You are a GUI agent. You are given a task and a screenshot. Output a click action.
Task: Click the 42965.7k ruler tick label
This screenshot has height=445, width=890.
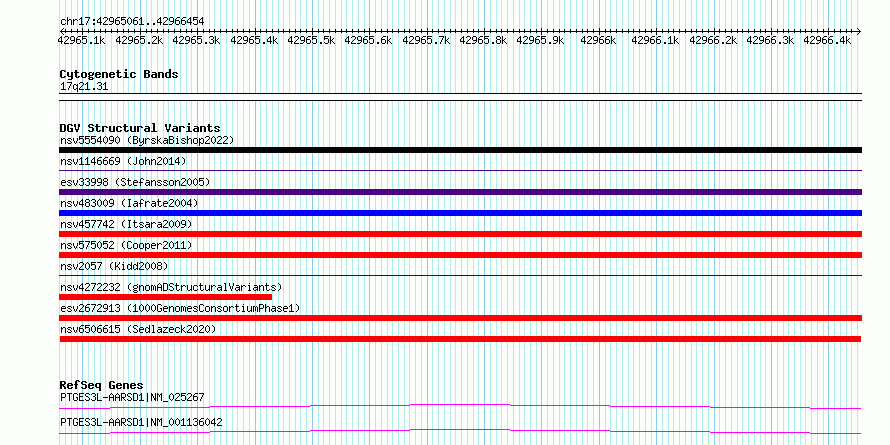click(x=426, y=40)
